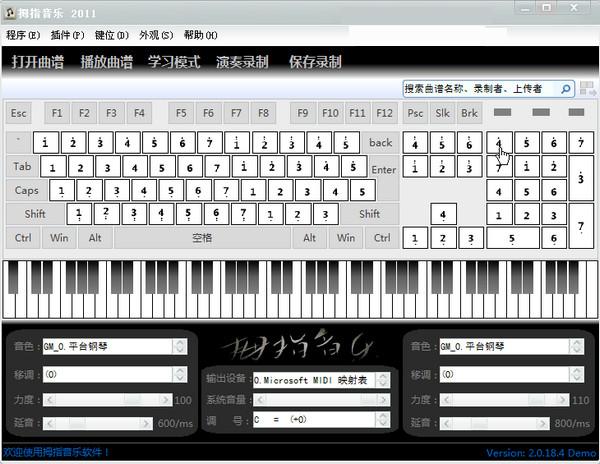The image size is (600, 464).
Task: Open the 输出设备 output device dropdown
Action: (382, 380)
